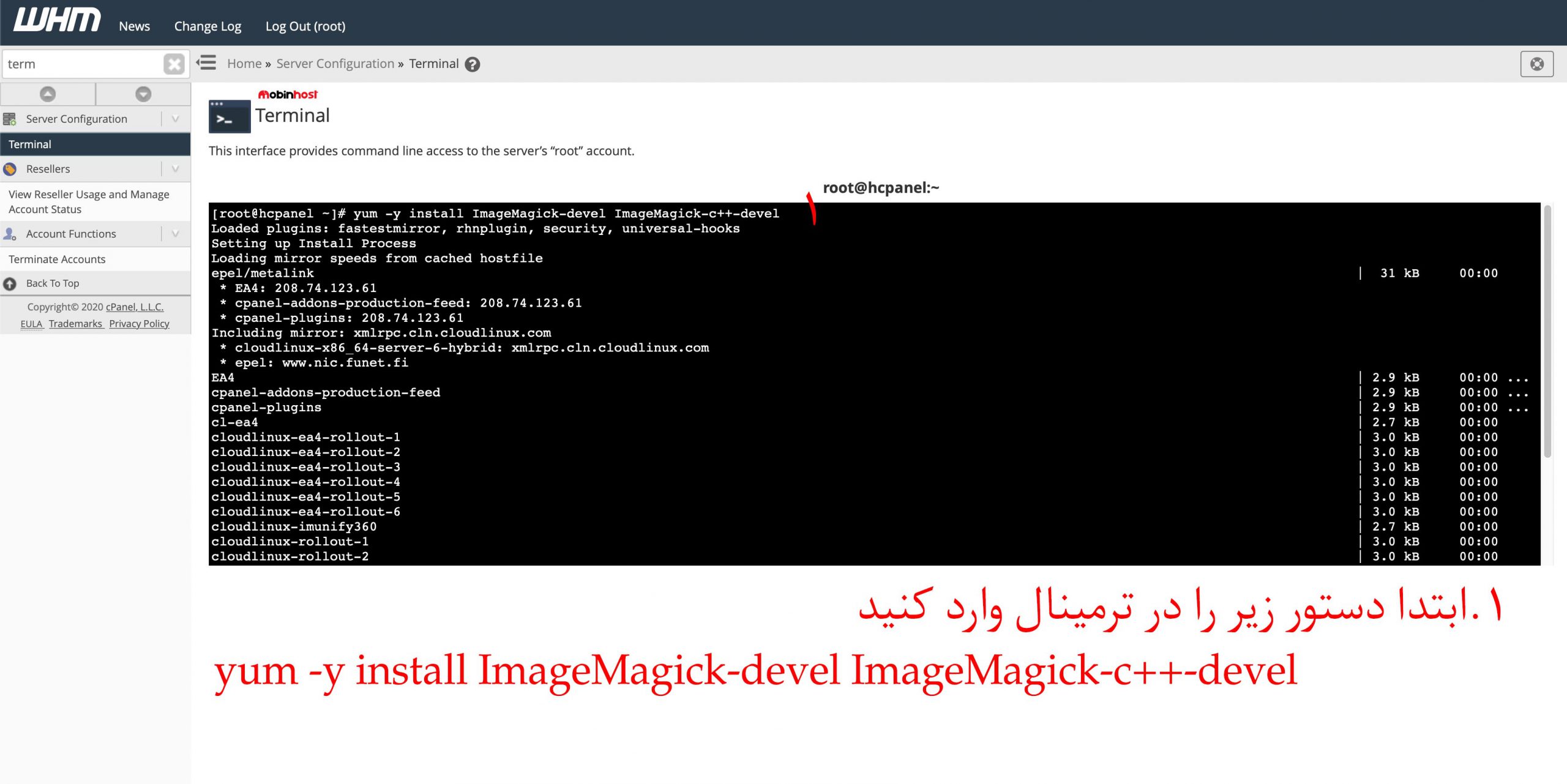Expand the Server Configuration section chevron
Screen dimensions: 1567x784
pyautogui.click(x=174, y=118)
